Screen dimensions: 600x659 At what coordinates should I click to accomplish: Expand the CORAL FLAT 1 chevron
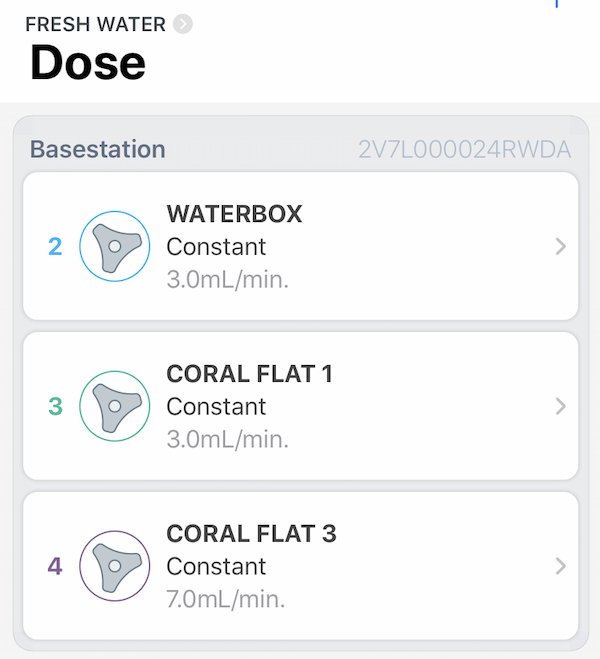pyautogui.click(x=561, y=406)
